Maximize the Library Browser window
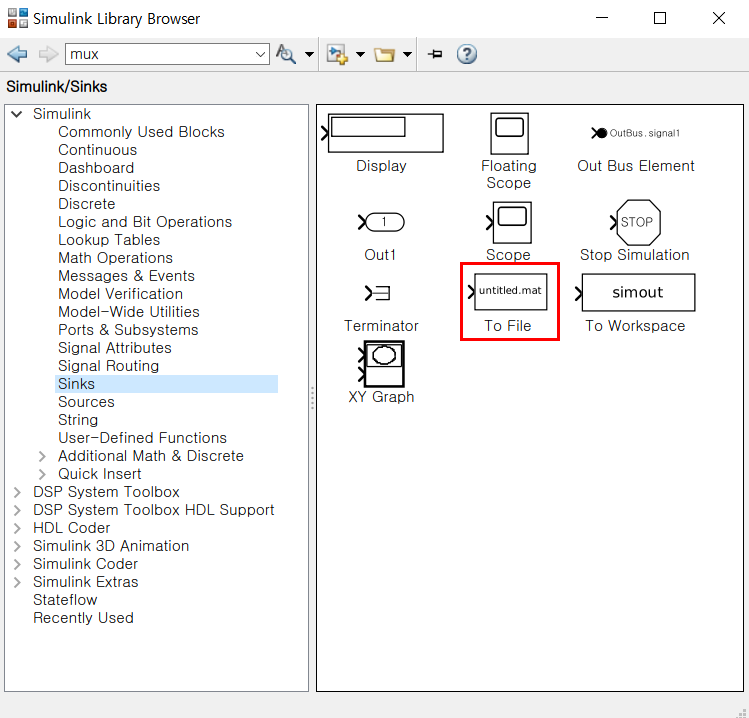The image size is (749, 718). coord(660,18)
